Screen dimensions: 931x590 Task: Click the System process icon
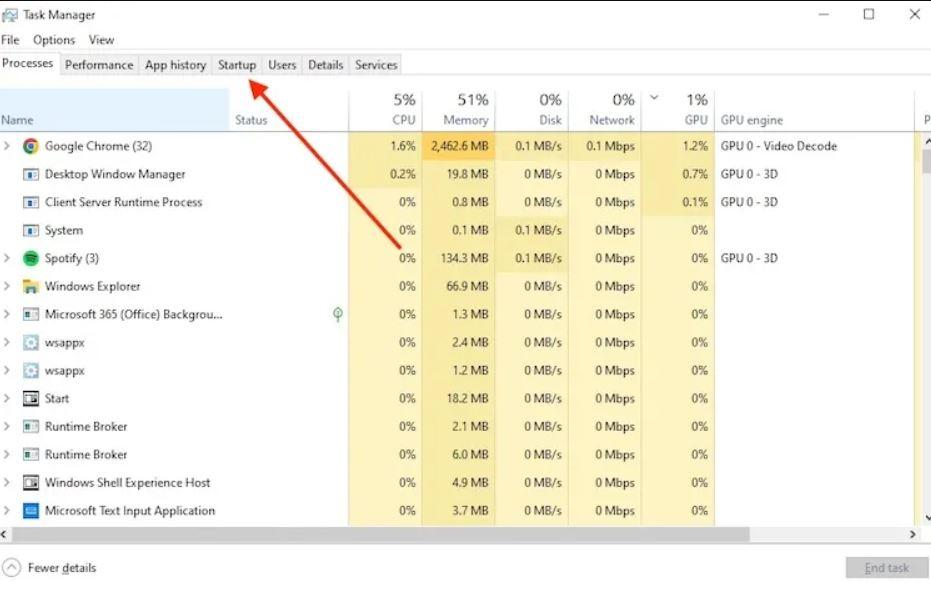[x=31, y=230]
